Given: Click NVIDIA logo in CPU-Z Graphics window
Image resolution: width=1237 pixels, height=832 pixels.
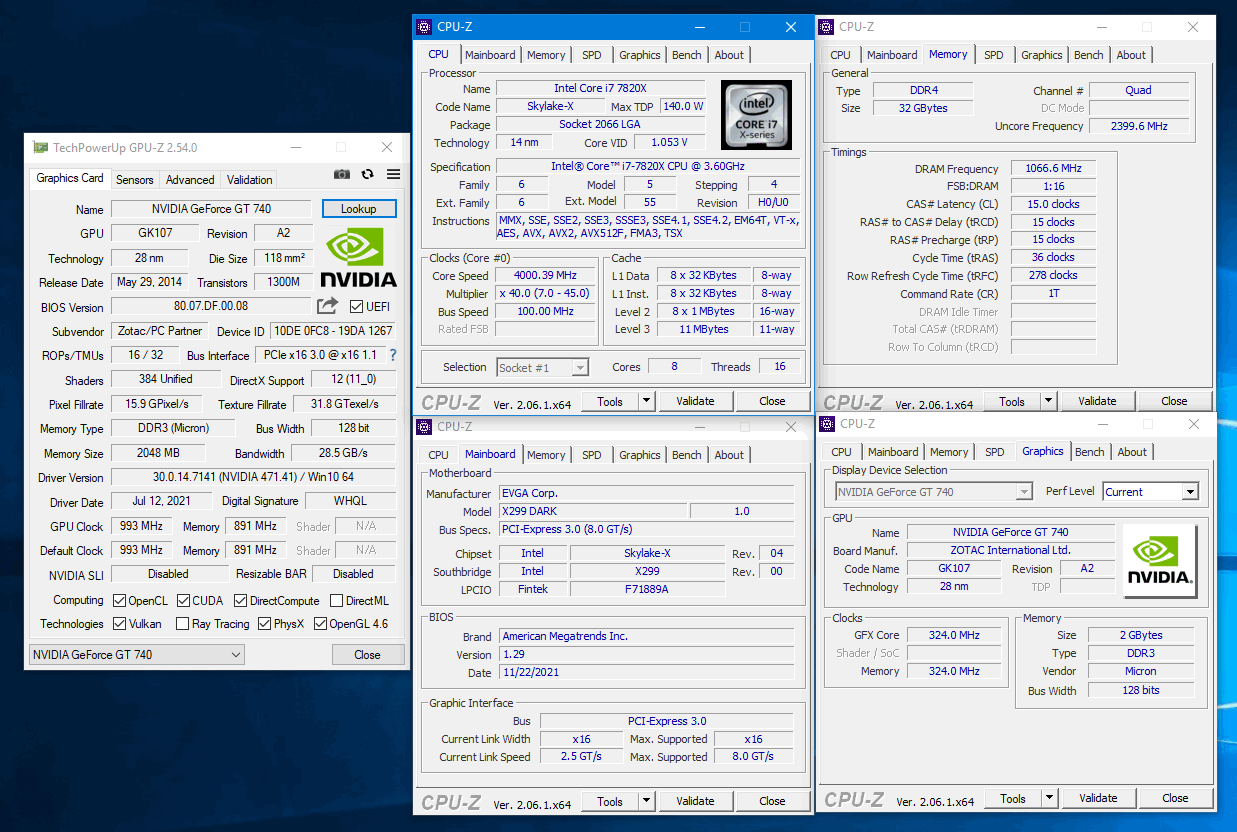Looking at the screenshot, I should [1160, 561].
